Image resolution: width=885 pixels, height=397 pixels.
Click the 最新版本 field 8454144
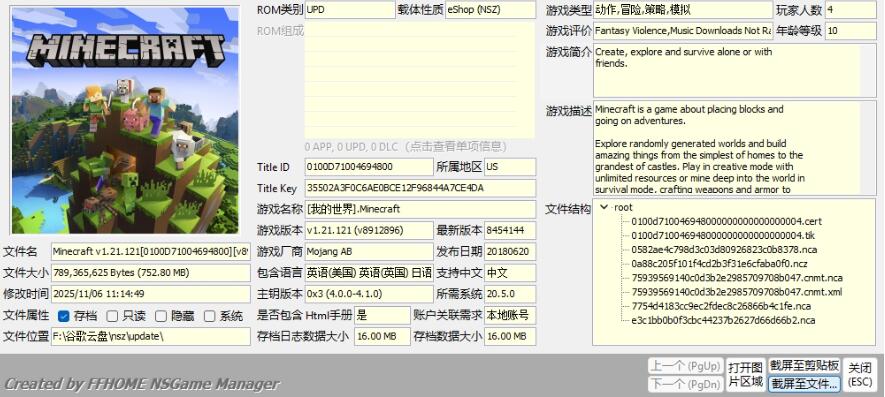(x=510, y=230)
